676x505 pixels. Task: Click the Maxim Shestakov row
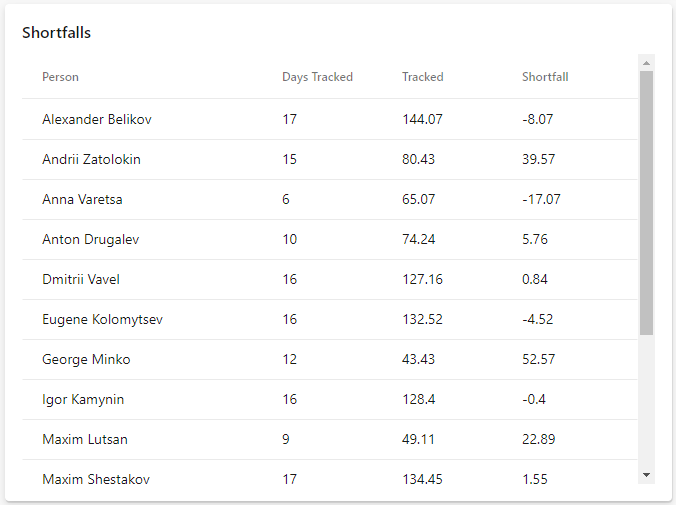[330, 480]
